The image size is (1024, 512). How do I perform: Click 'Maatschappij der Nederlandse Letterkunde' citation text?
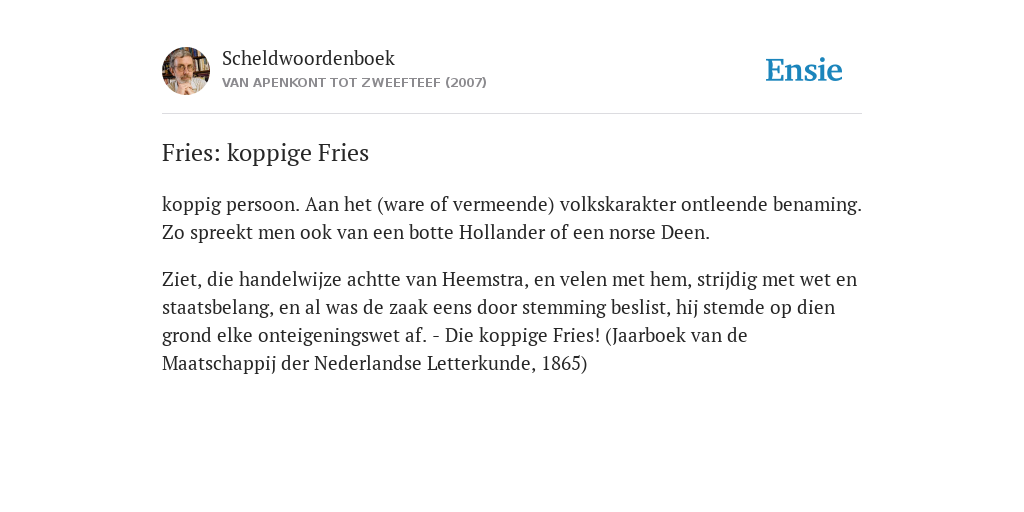click(x=349, y=364)
